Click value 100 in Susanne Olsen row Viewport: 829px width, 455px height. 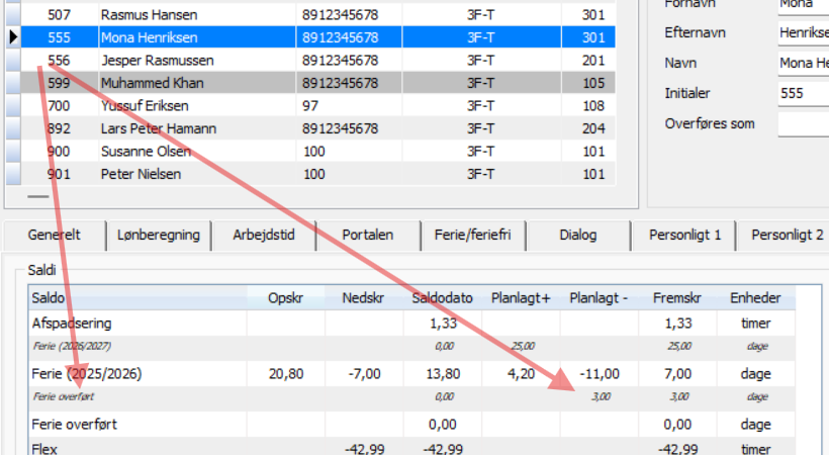click(314, 151)
